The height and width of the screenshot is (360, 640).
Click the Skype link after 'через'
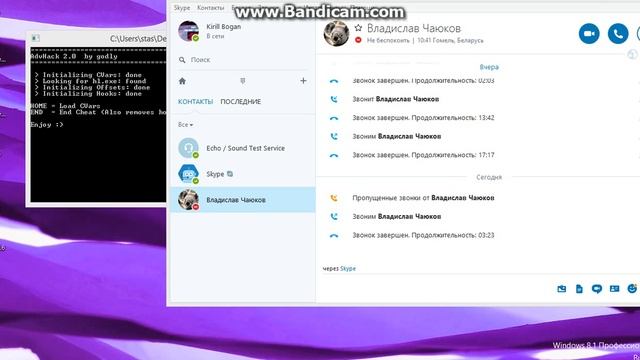[348, 269]
